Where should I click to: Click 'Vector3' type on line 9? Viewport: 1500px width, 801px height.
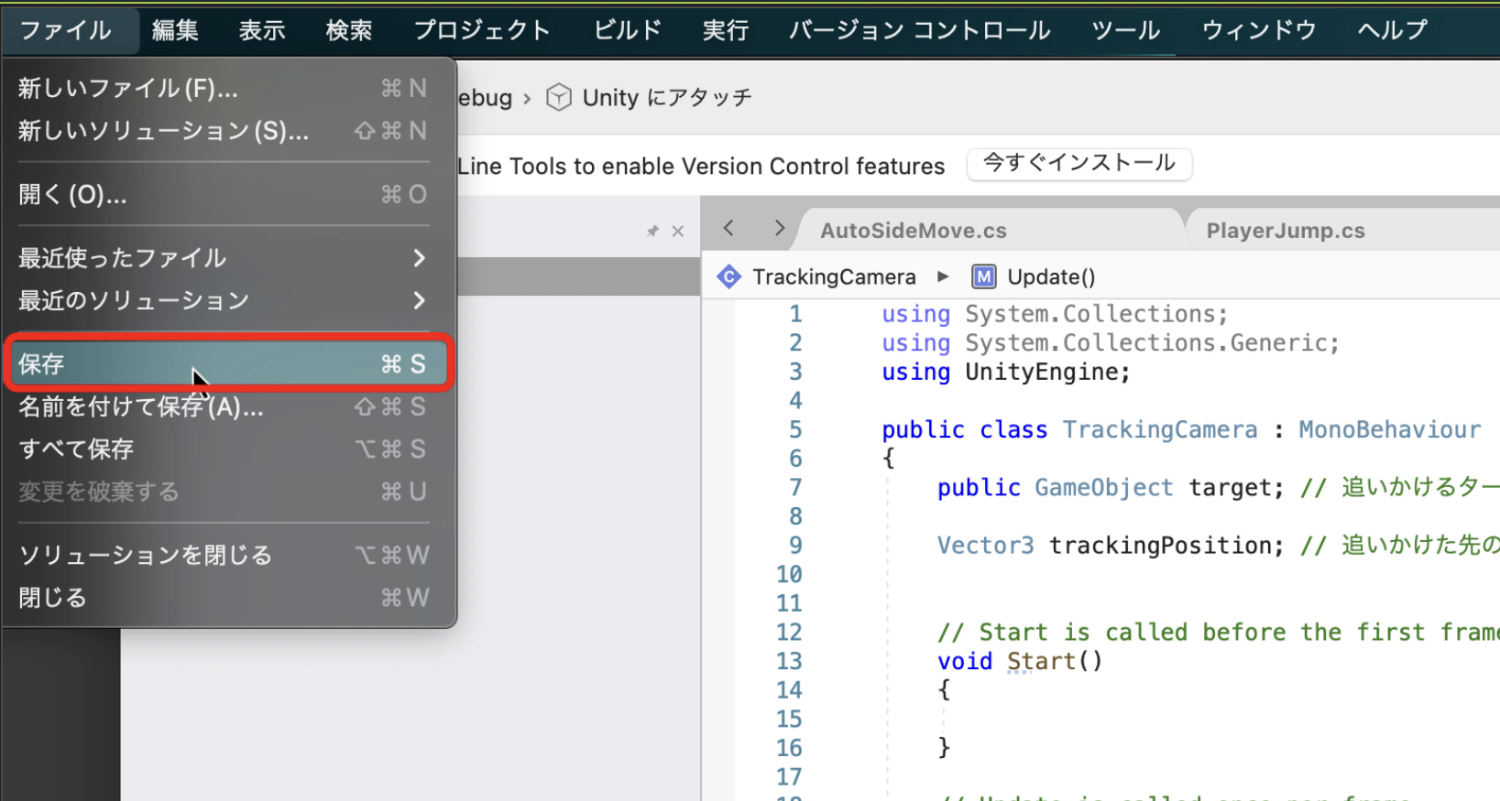tap(986, 546)
